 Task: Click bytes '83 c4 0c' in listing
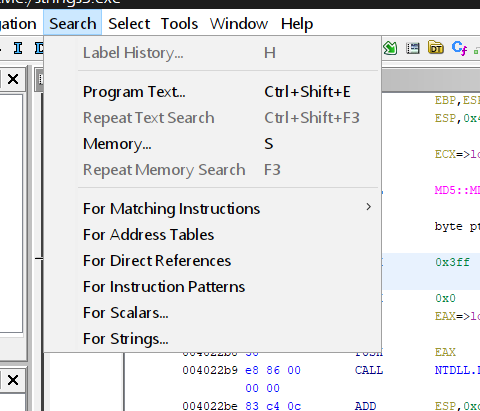click(273, 406)
